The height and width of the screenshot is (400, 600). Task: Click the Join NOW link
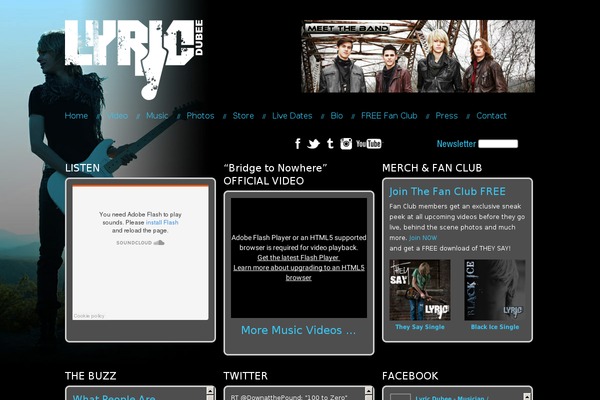(x=423, y=238)
